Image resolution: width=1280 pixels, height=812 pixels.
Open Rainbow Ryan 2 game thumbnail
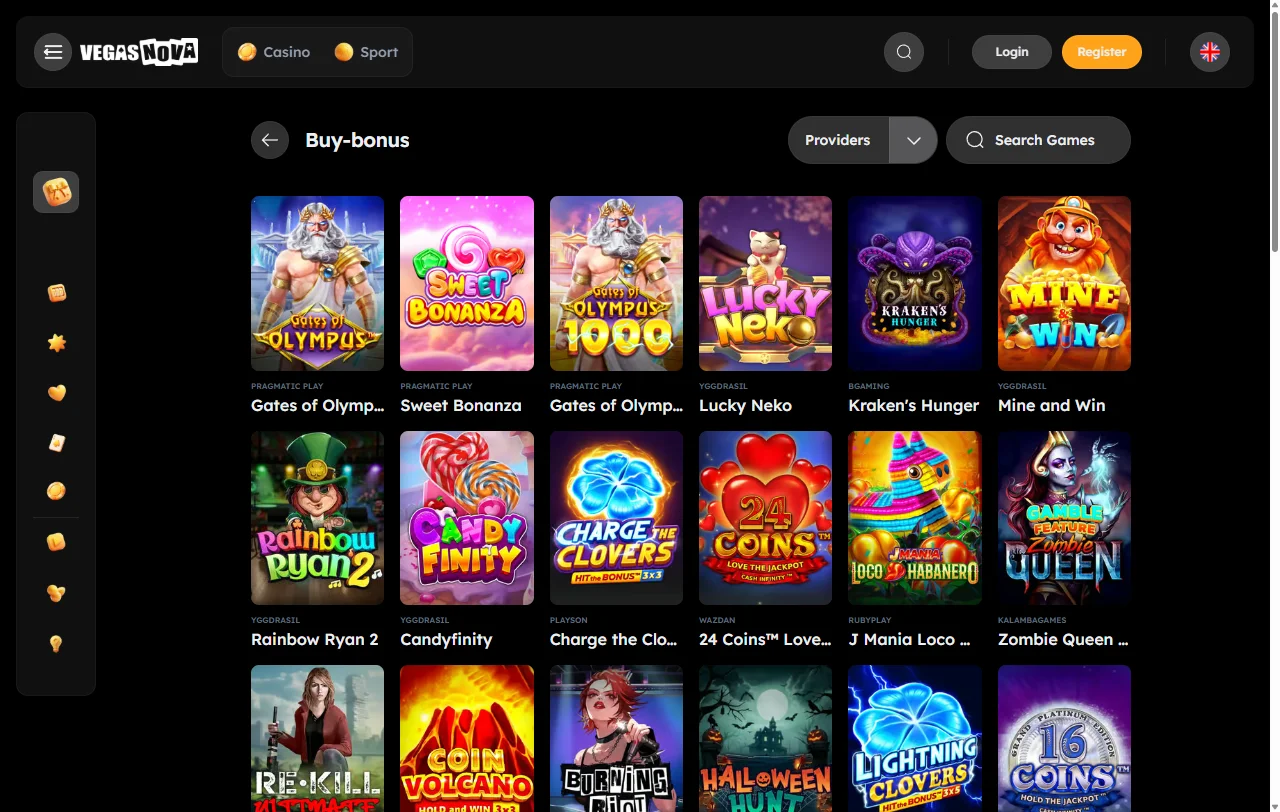click(x=317, y=518)
